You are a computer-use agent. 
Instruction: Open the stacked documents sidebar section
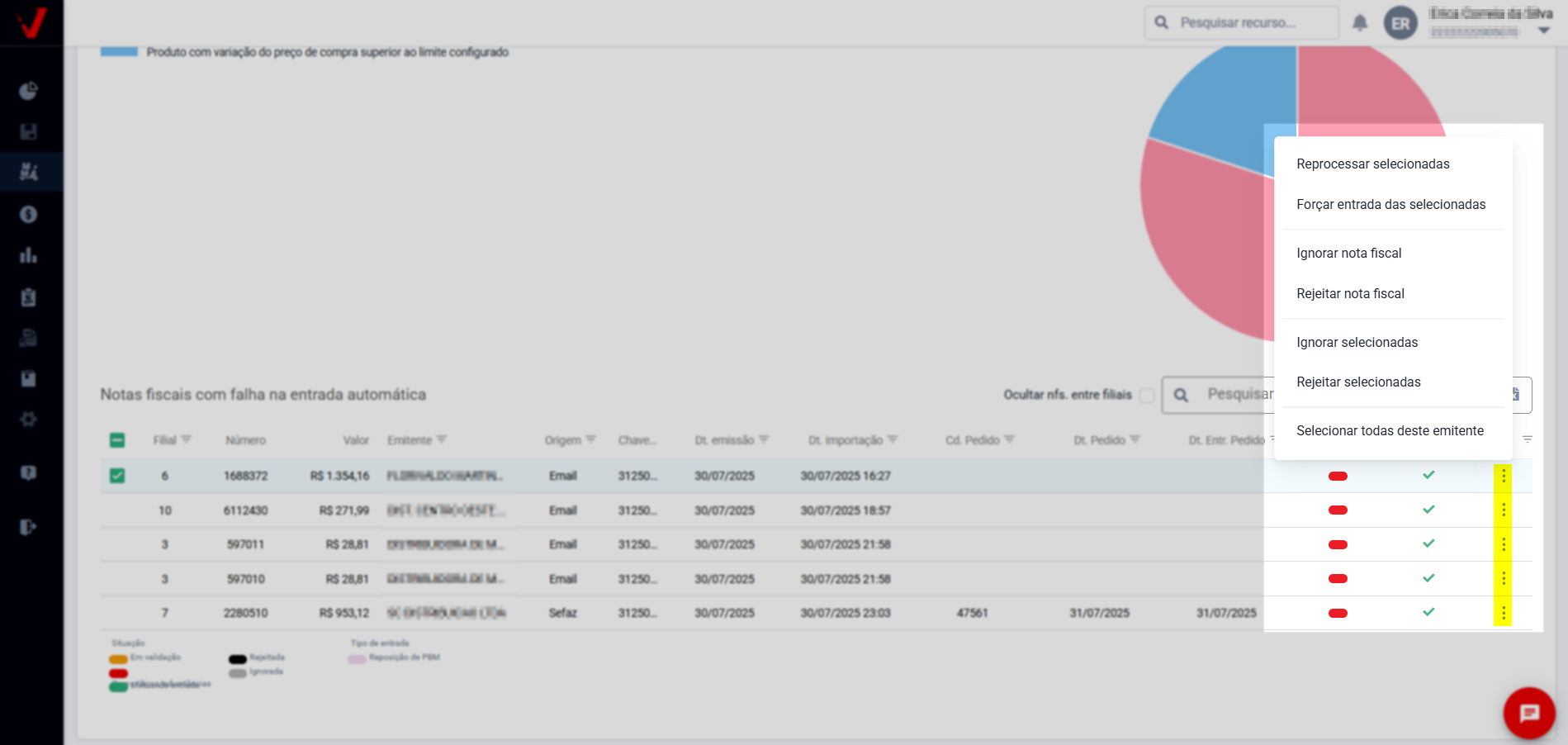tap(29, 337)
